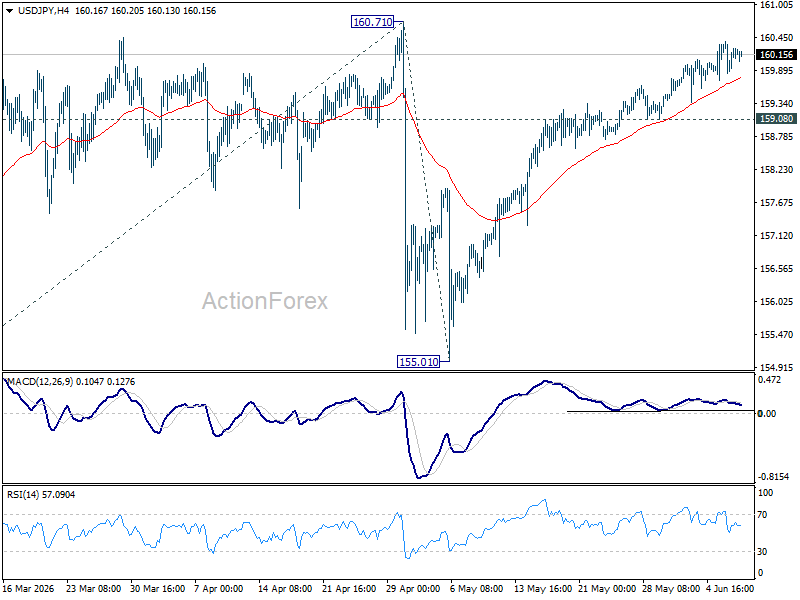Select the 156.025 price axis value
The width and height of the screenshot is (800, 600).
coord(777,302)
